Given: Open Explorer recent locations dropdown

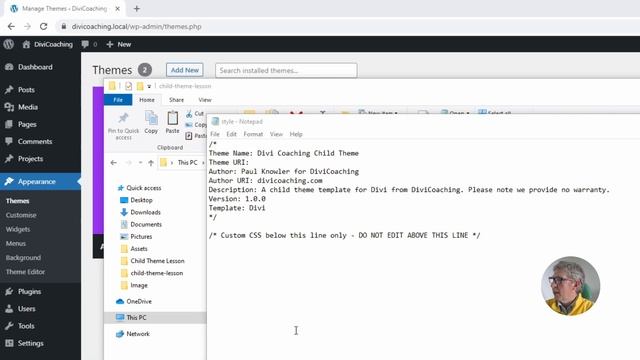Looking at the screenshot, I should click(x=140, y=162).
